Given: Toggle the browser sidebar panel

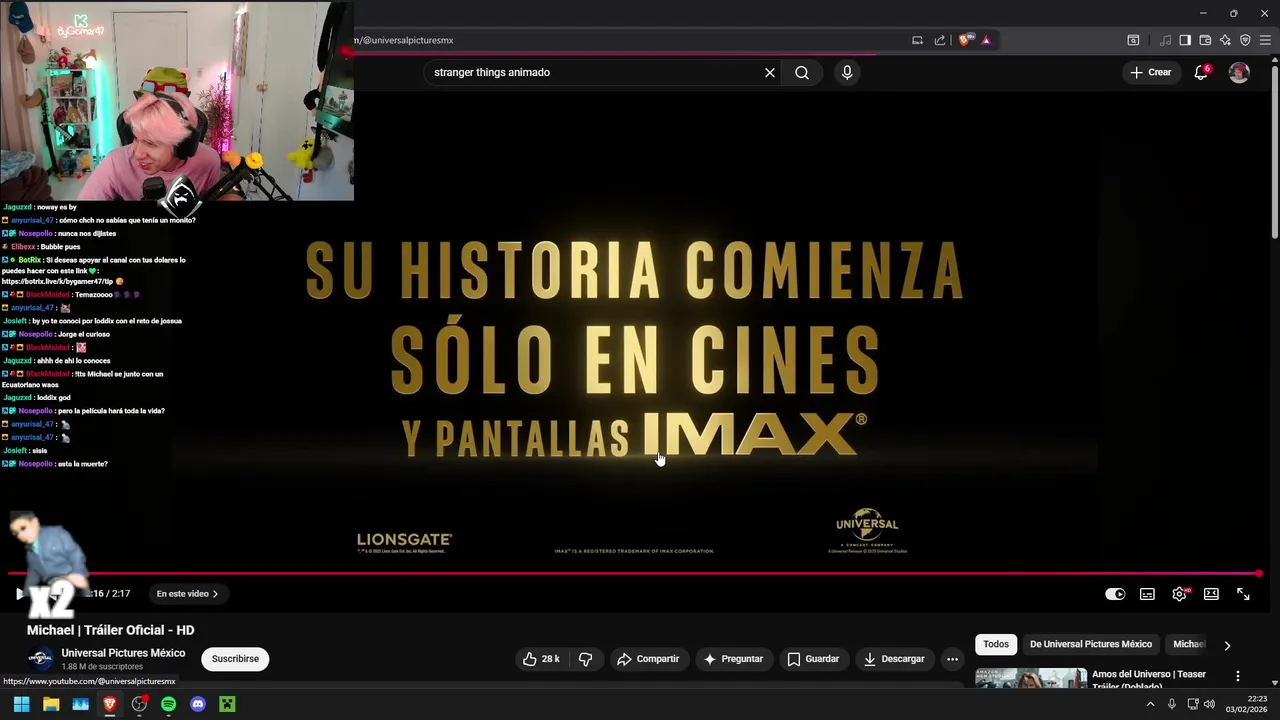Looking at the screenshot, I should 1185,40.
